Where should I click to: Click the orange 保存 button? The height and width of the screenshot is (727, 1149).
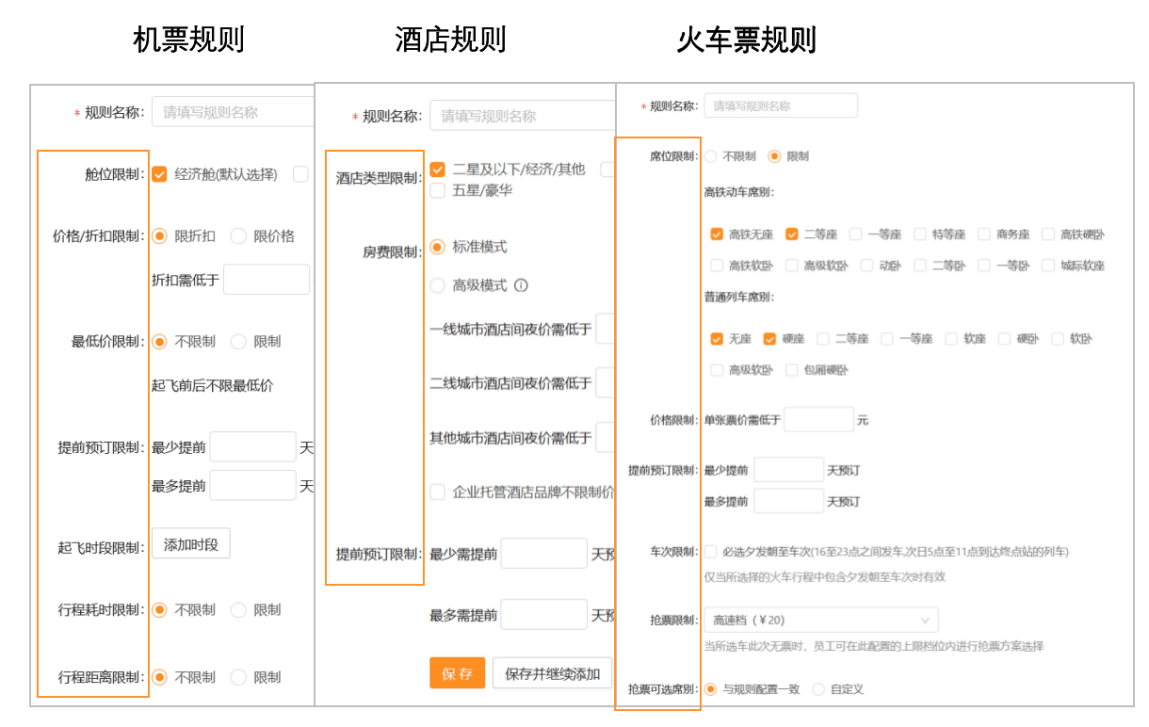457,674
